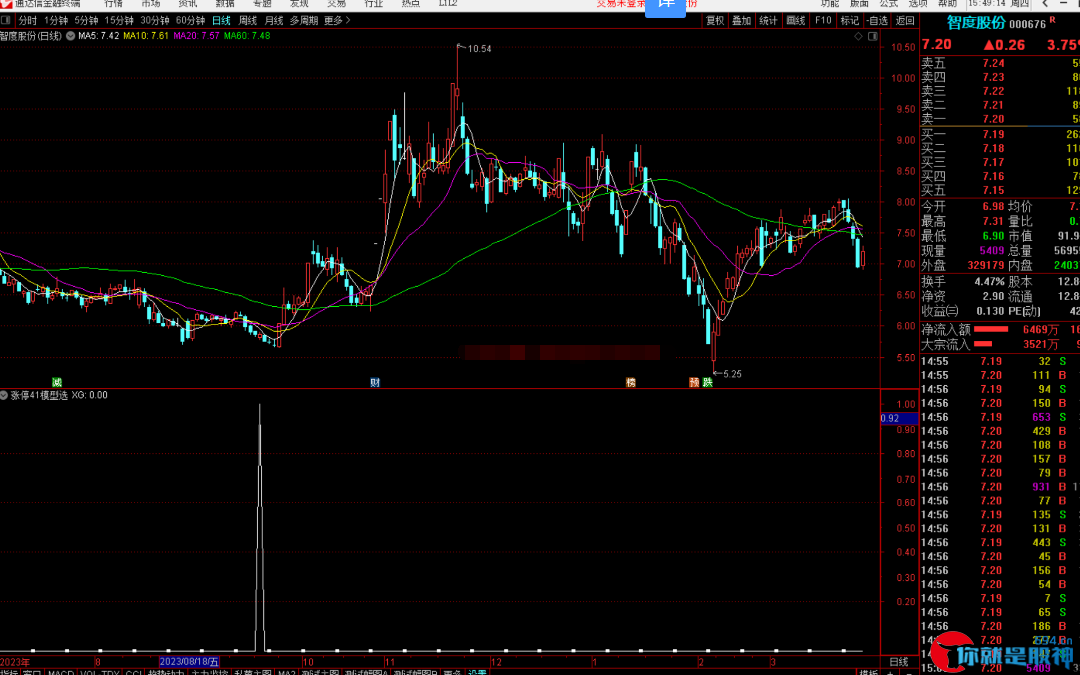Click the MA20: 7.57 readout
1080x675 pixels.
(196, 35)
